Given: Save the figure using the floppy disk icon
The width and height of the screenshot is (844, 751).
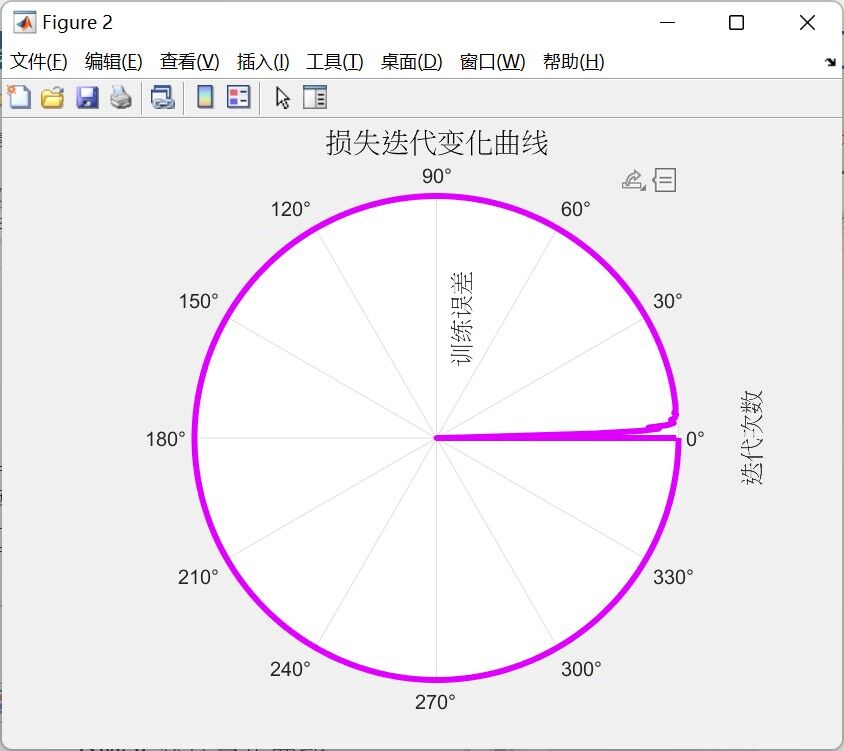Looking at the screenshot, I should [x=87, y=97].
